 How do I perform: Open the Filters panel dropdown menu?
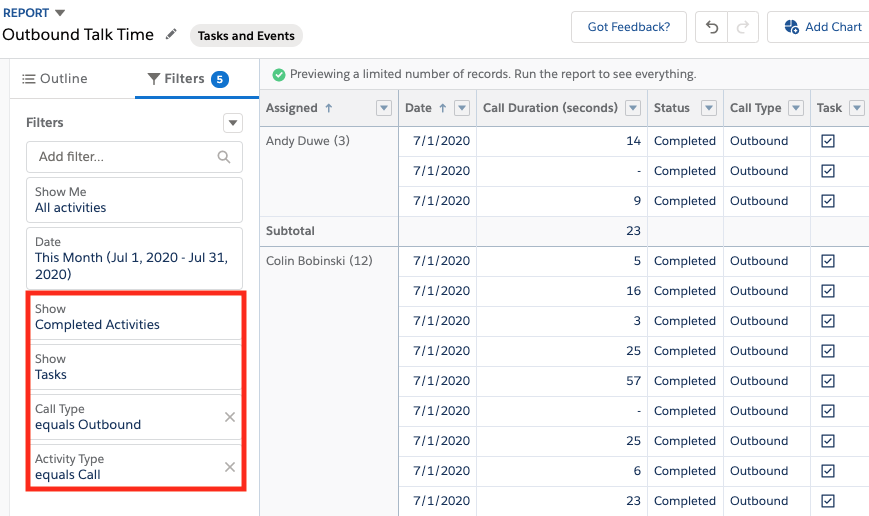click(x=233, y=123)
